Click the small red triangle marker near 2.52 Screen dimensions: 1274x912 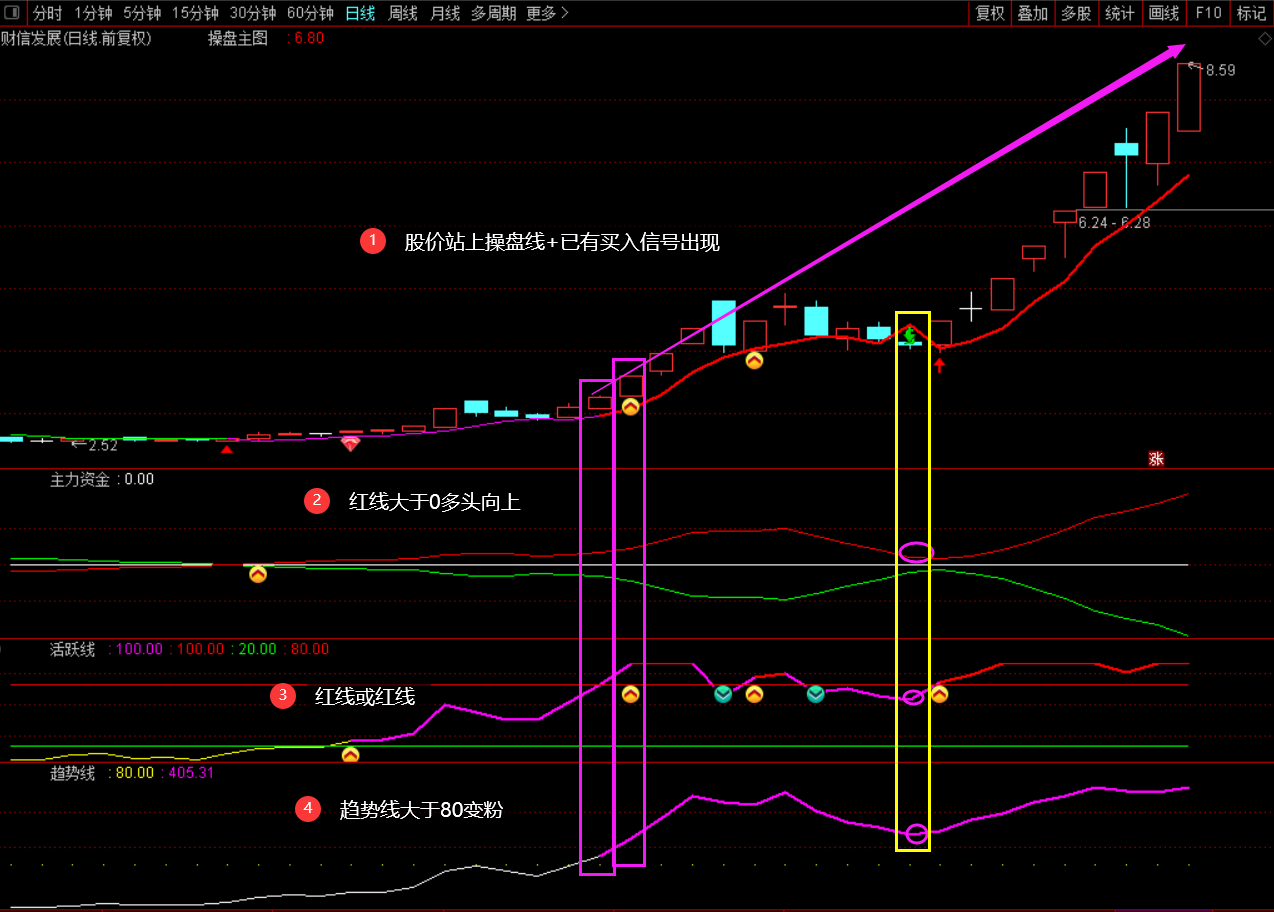(227, 450)
